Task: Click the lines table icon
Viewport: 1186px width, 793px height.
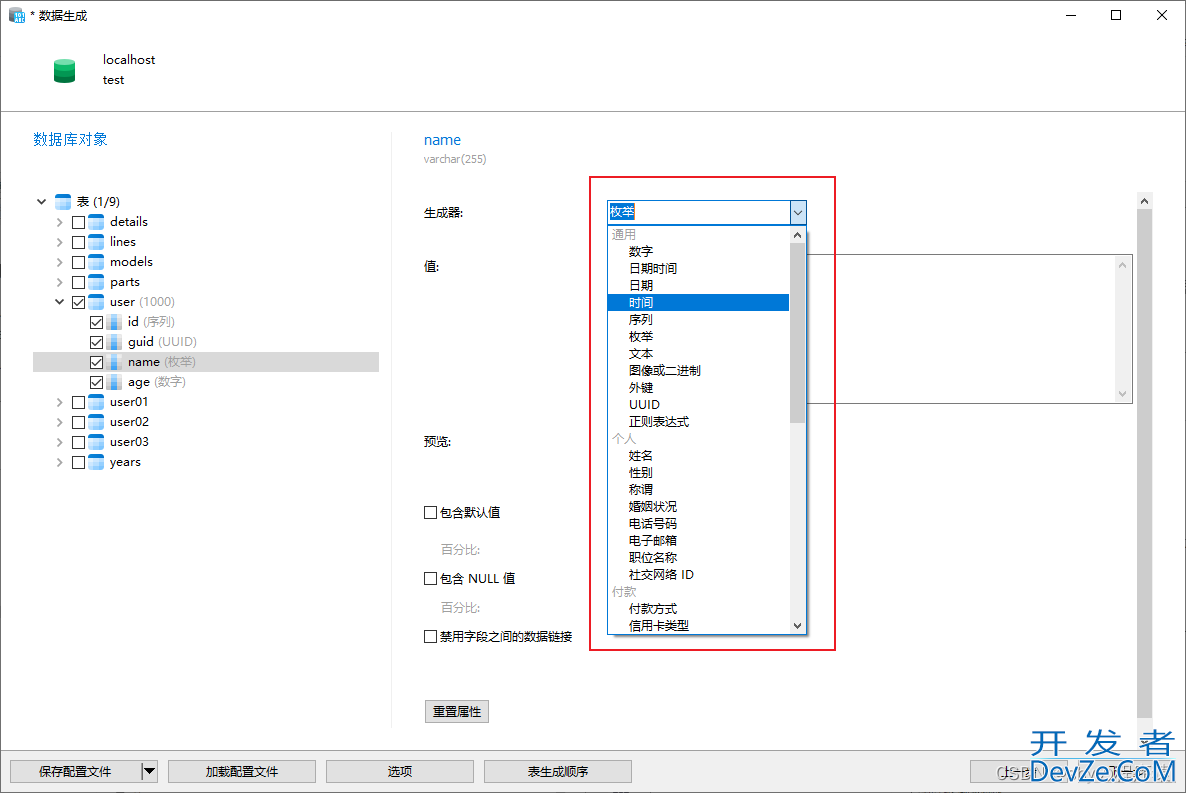Action: tap(96, 242)
